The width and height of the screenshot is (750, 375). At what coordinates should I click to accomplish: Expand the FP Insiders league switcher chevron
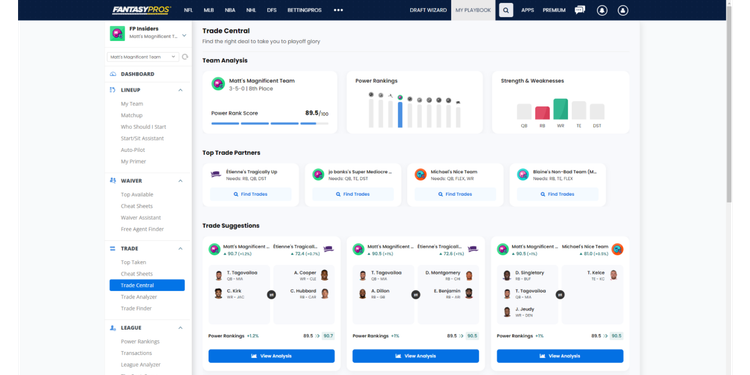click(184, 35)
